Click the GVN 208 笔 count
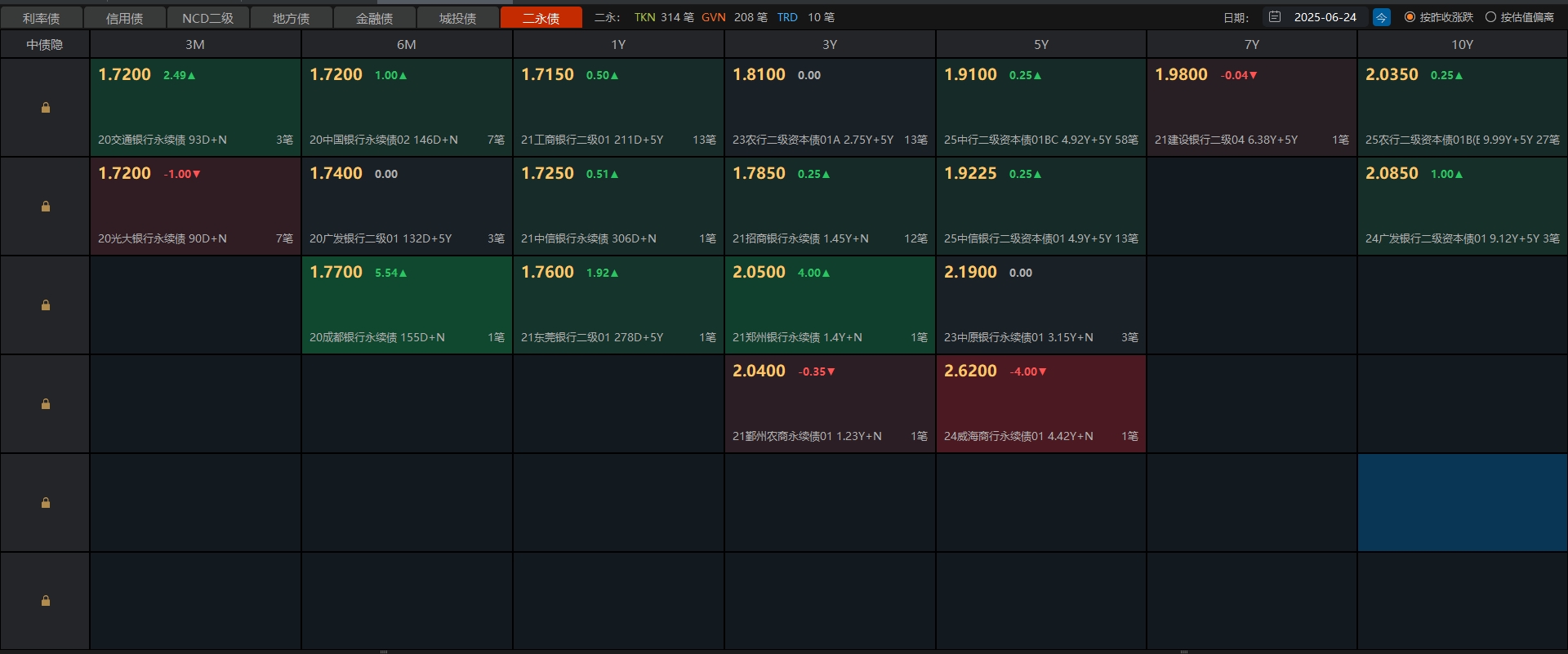Viewport: 1568px width, 654px height. pos(734,17)
